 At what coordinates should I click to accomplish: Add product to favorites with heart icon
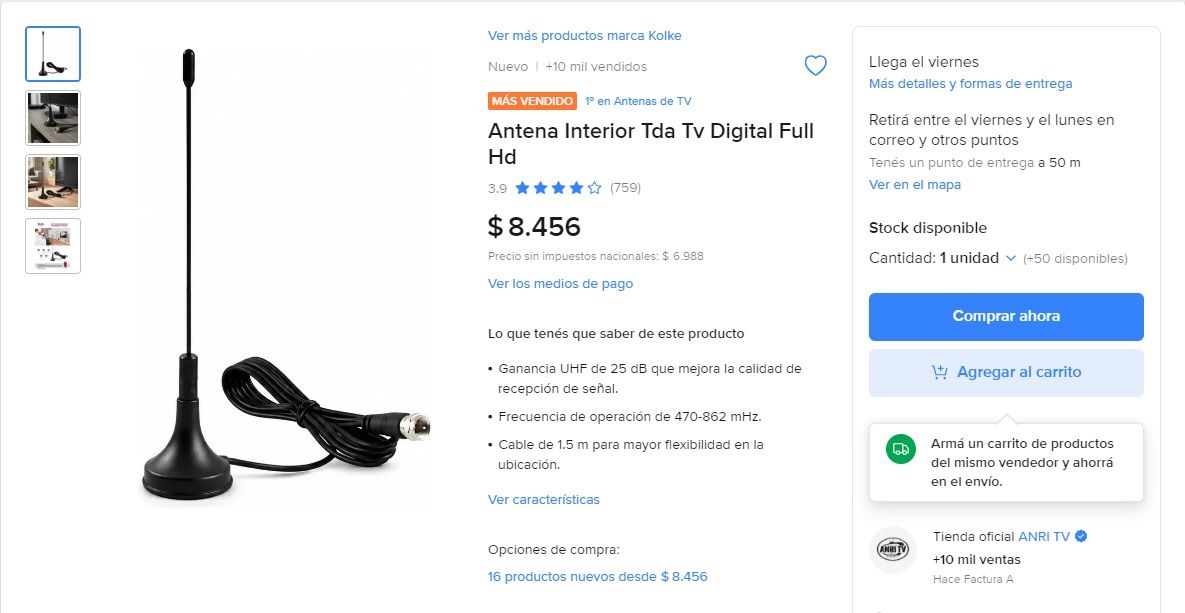[815, 66]
